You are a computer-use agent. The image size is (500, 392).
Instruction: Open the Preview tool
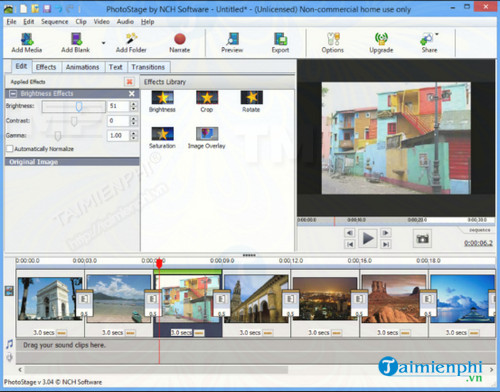point(232,43)
